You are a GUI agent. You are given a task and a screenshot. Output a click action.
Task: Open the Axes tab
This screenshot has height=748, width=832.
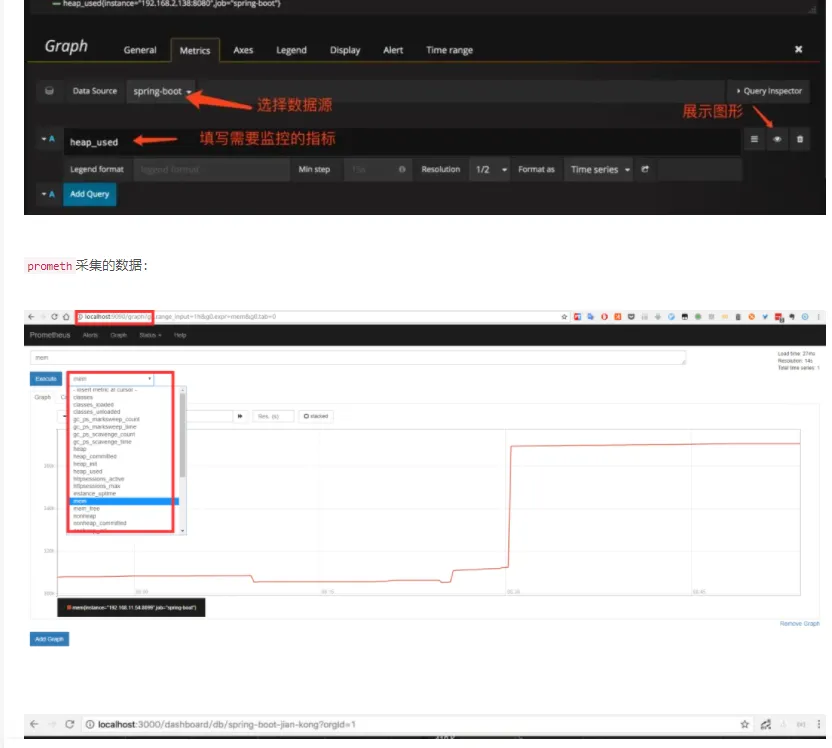pyautogui.click(x=243, y=50)
